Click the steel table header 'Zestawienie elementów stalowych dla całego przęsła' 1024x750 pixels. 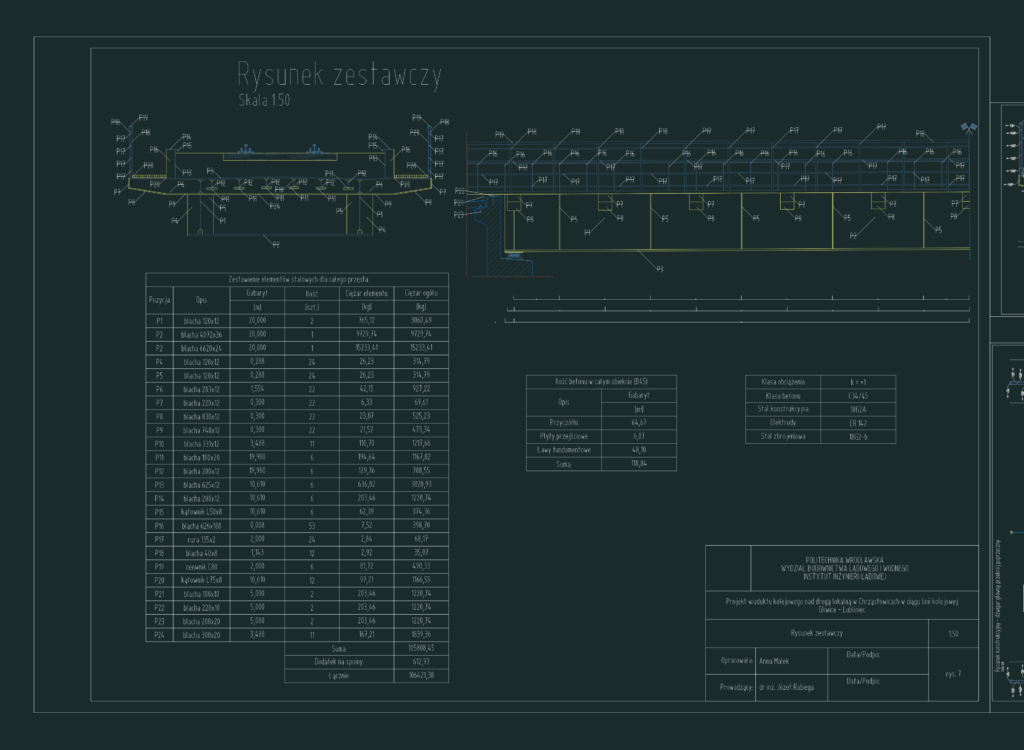(x=298, y=280)
